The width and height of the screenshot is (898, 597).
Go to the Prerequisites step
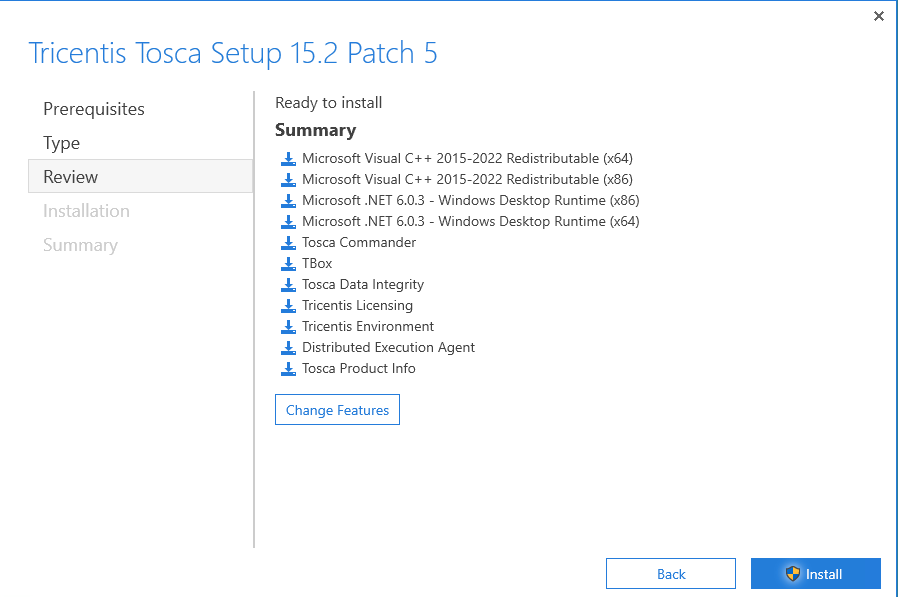tap(94, 109)
